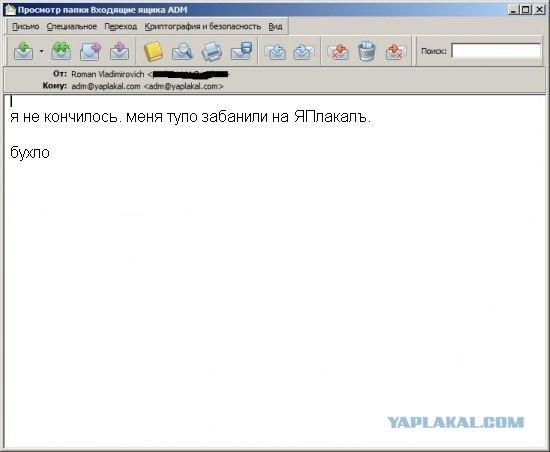
Task: Maximize the message view window
Action: coord(526,10)
